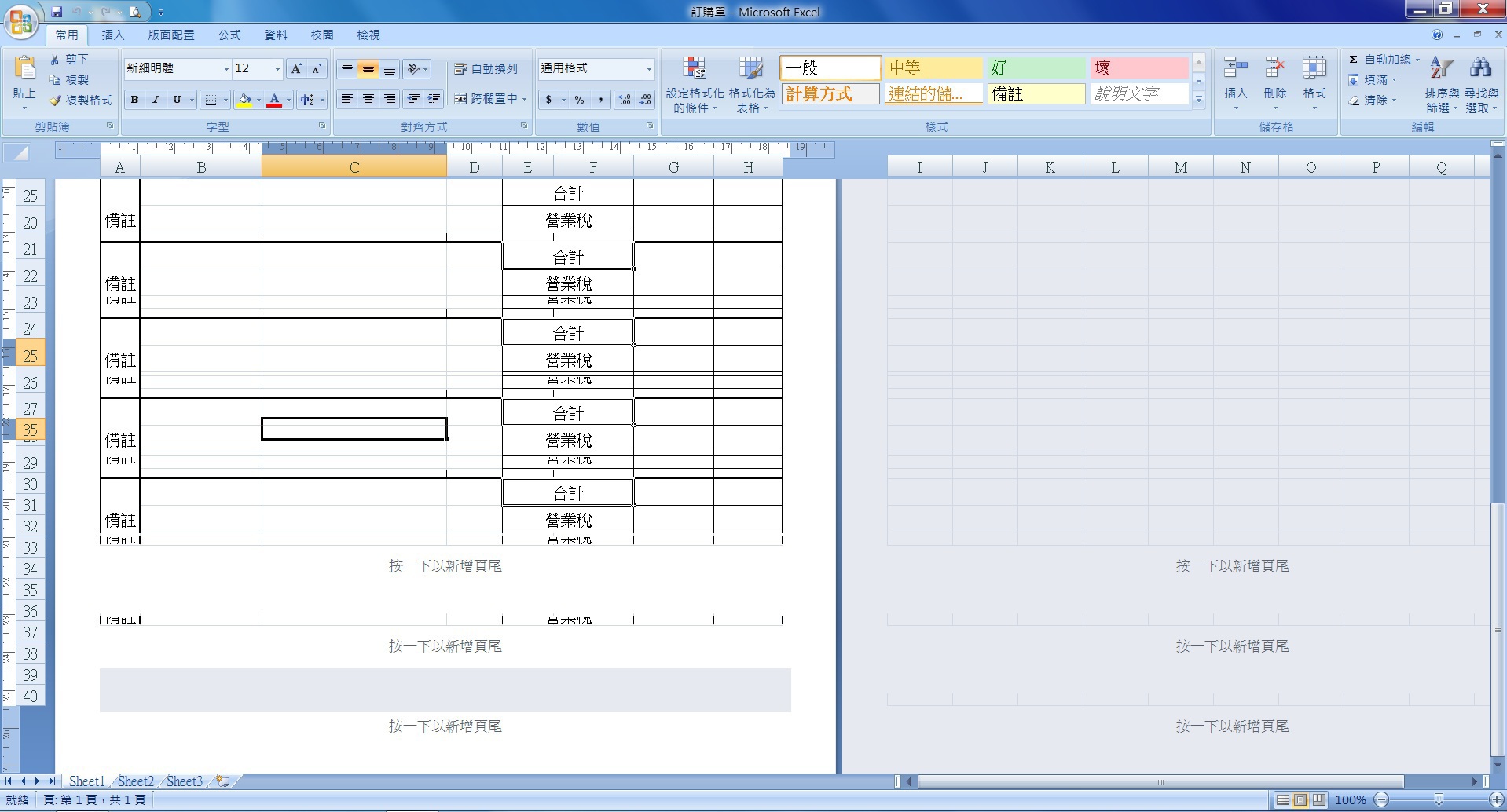This screenshot has width=1507, height=812.
Task: Click the 格式 cells button
Action: (x=1314, y=82)
